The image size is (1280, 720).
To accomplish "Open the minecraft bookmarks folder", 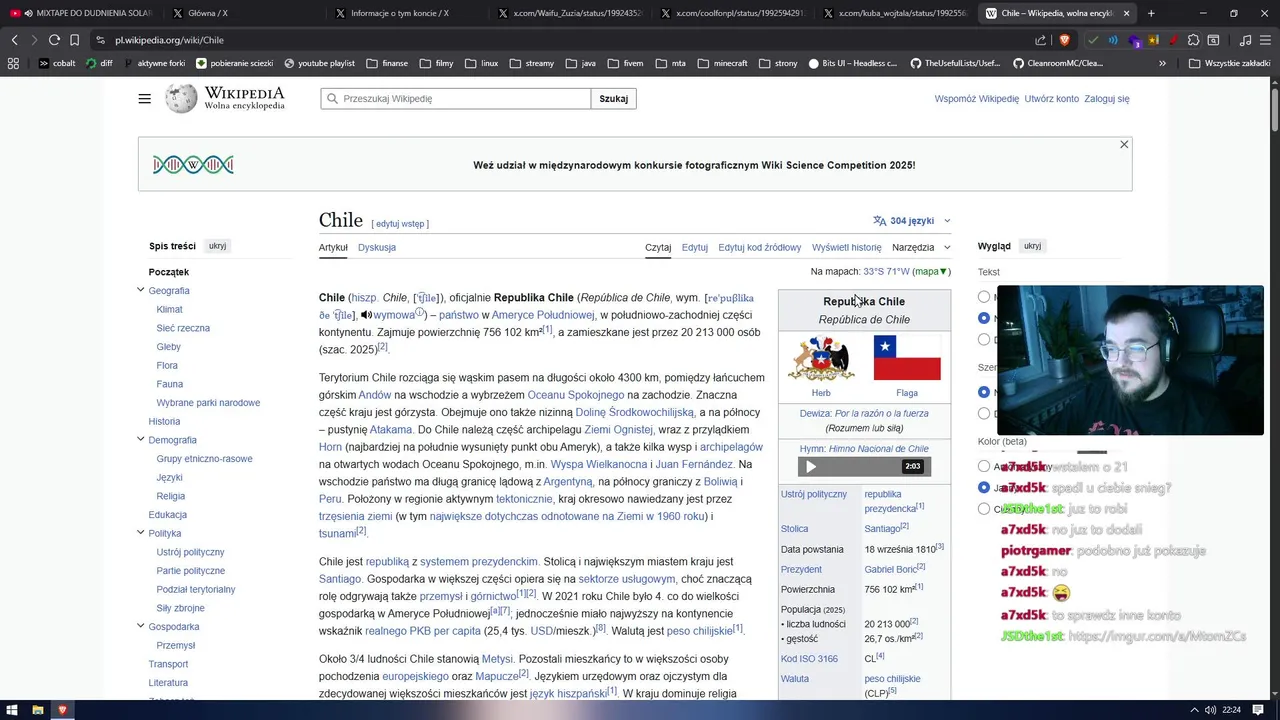I will tap(722, 63).
